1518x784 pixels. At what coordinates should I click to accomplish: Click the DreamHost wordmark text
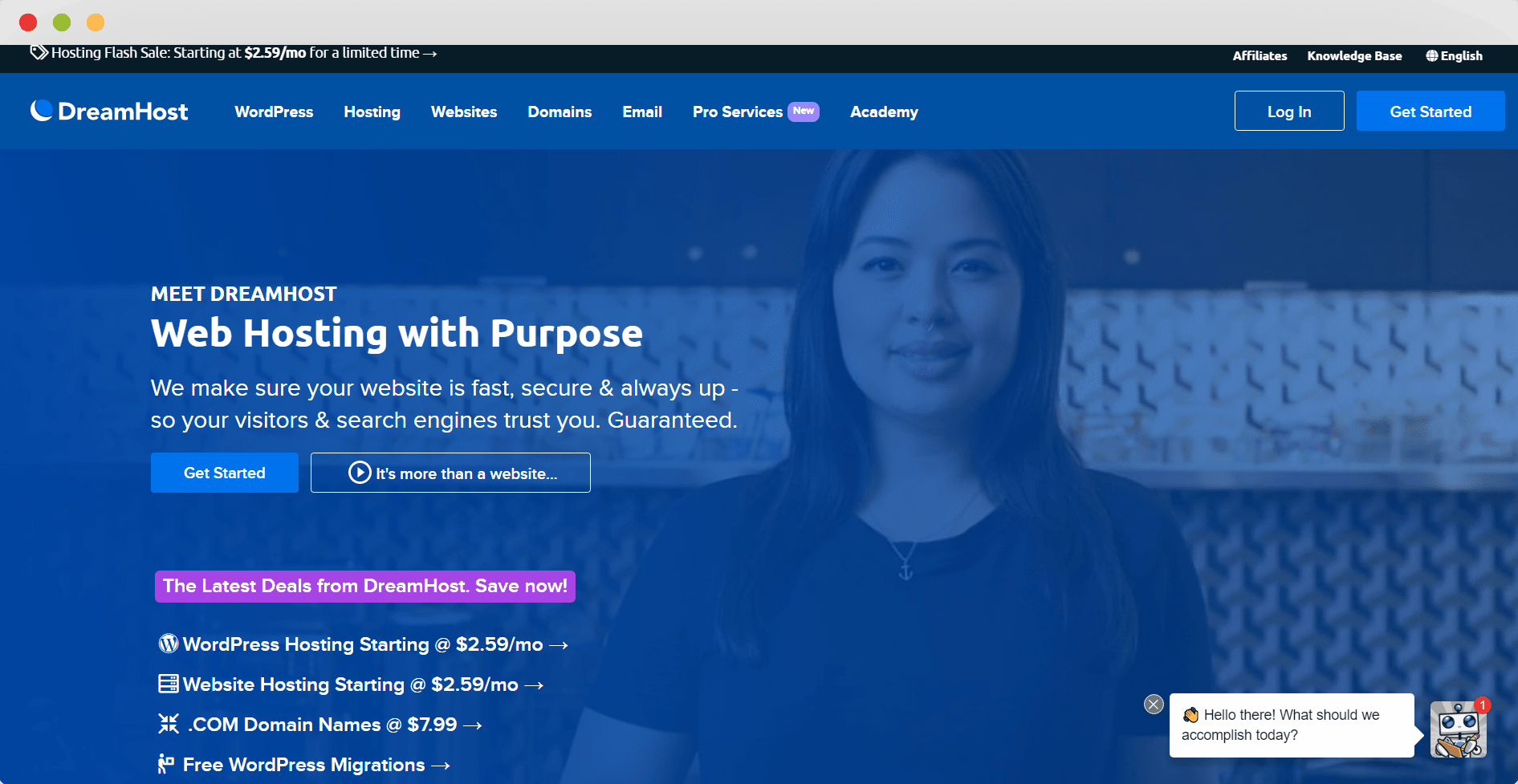click(x=123, y=112)
